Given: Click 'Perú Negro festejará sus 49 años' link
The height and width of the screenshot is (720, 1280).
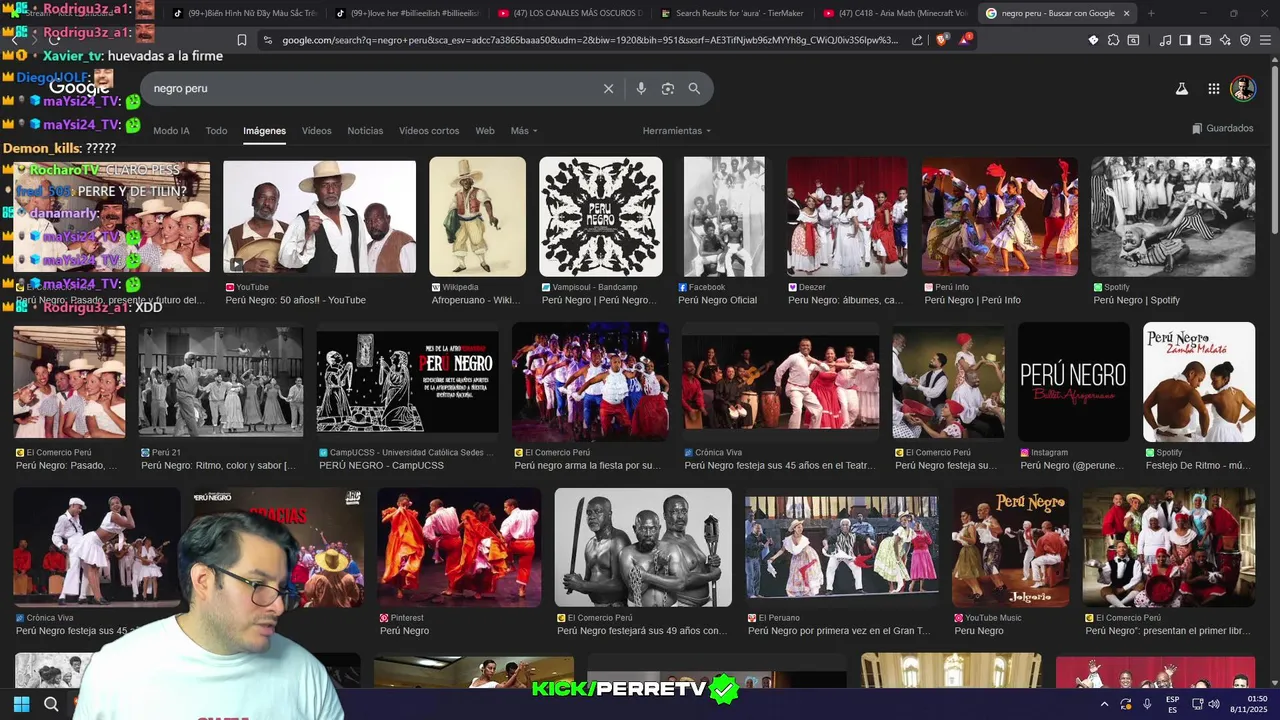Looking at the screenshot, I should [642, 631].
